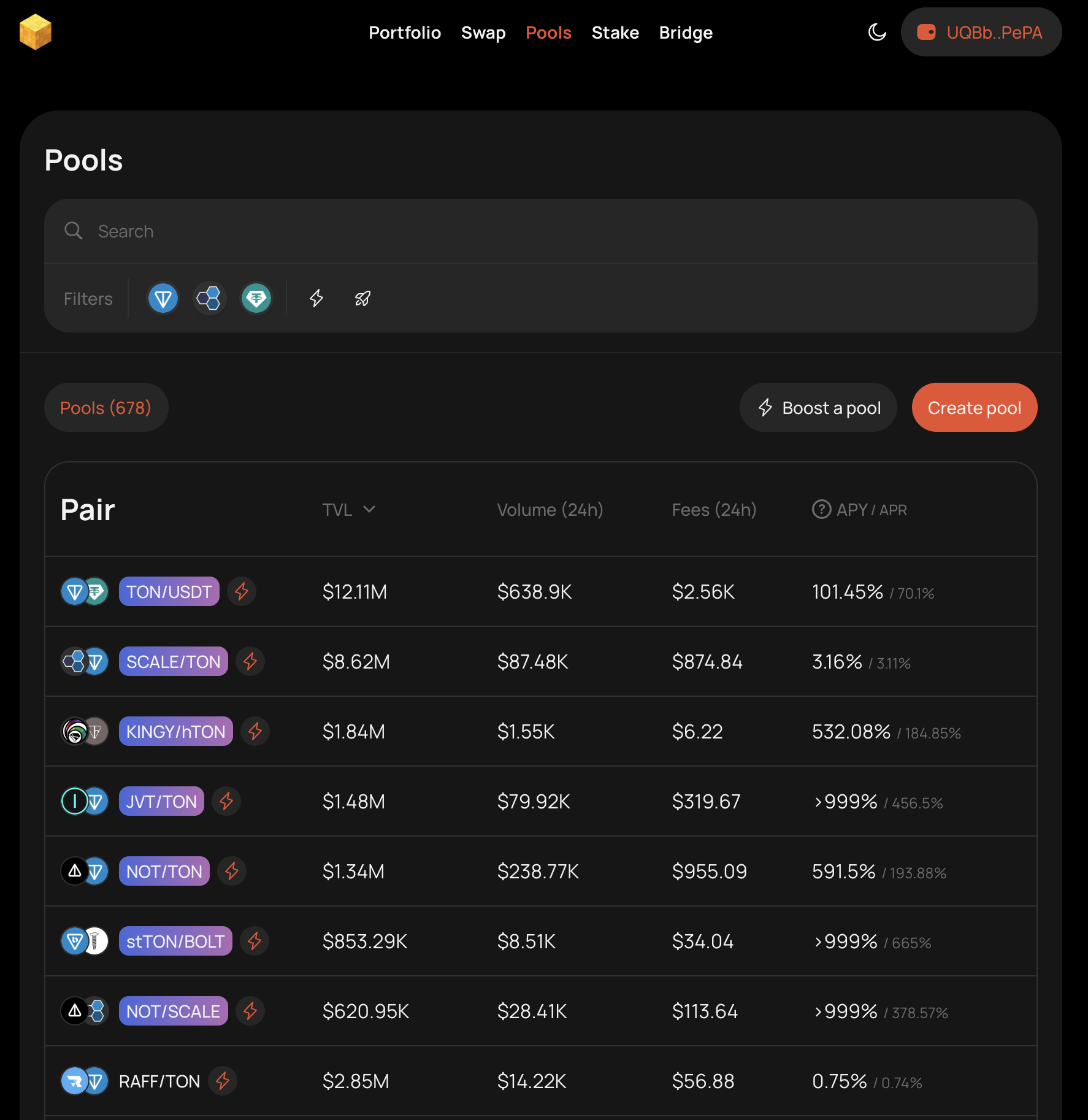Sort pools by TVL chevron

(x=369, y=509)
